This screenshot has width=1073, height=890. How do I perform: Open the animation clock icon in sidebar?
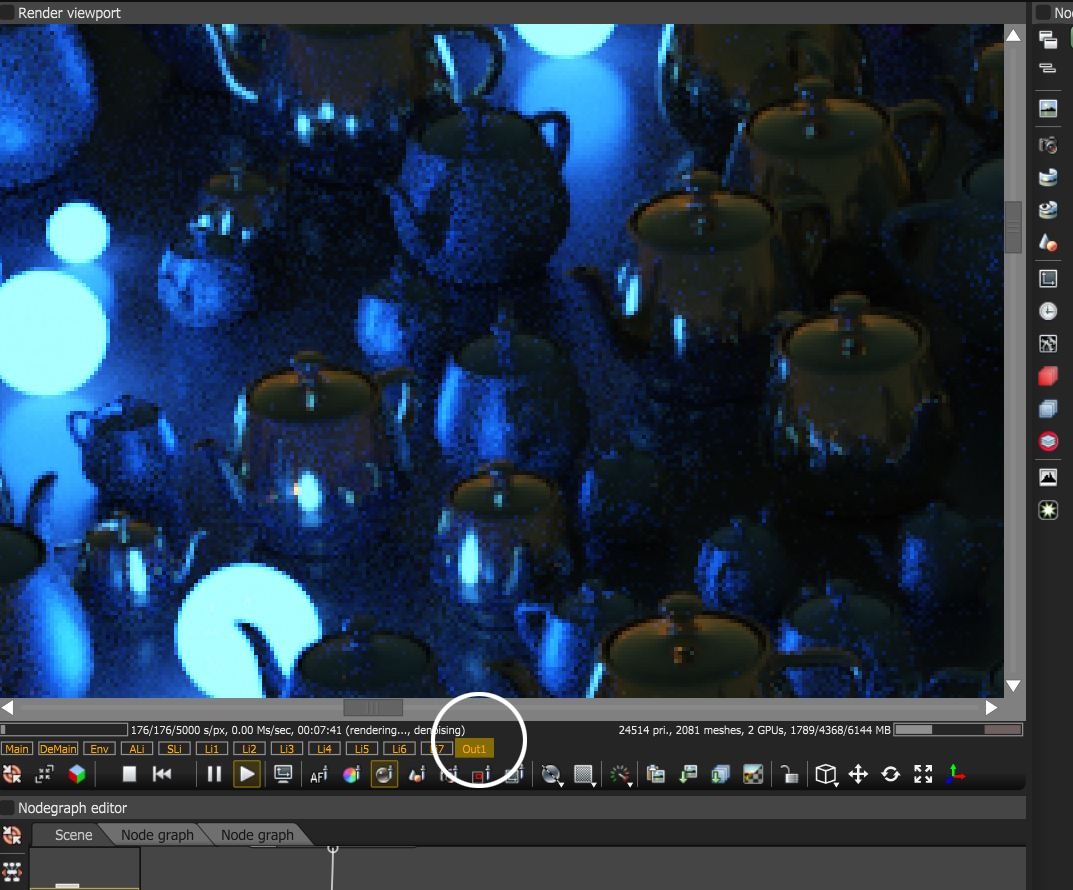pyautogui.click(x=1048, y=311)
